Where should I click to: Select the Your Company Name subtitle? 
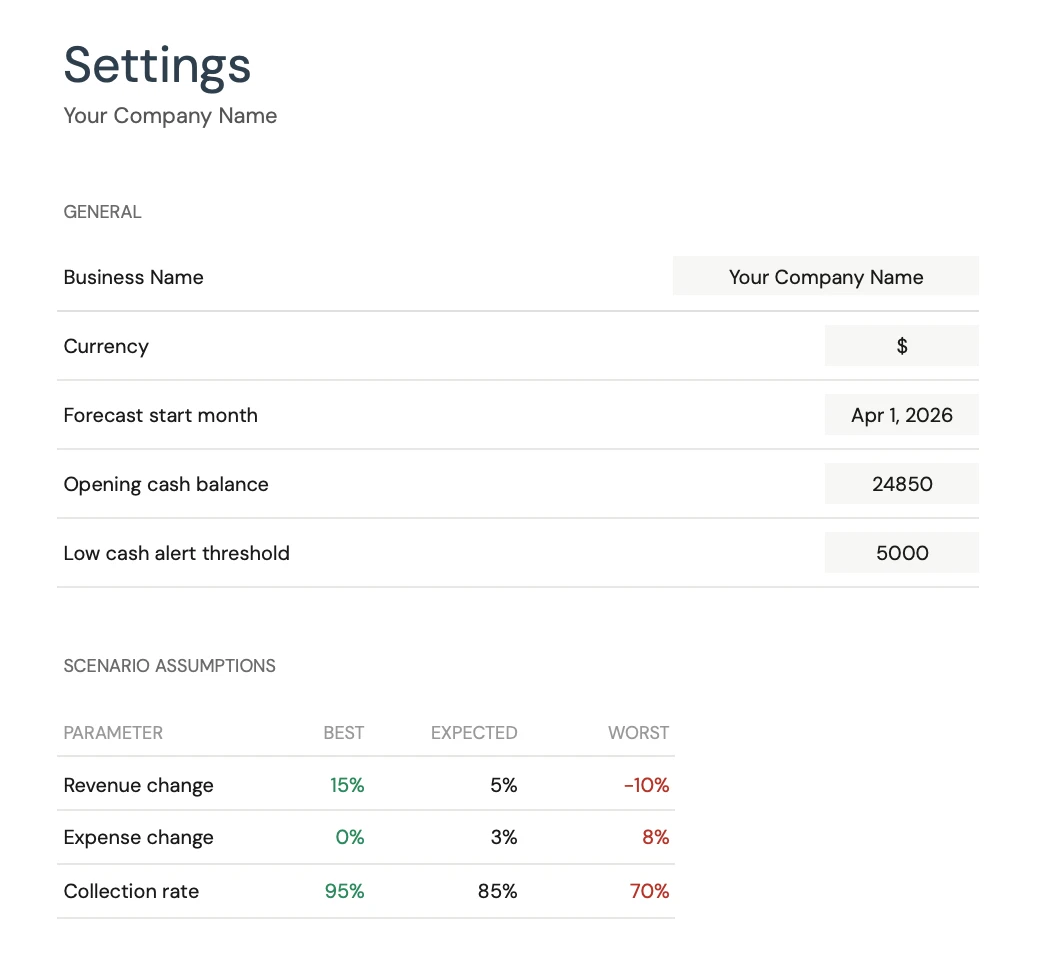(170, 116)
